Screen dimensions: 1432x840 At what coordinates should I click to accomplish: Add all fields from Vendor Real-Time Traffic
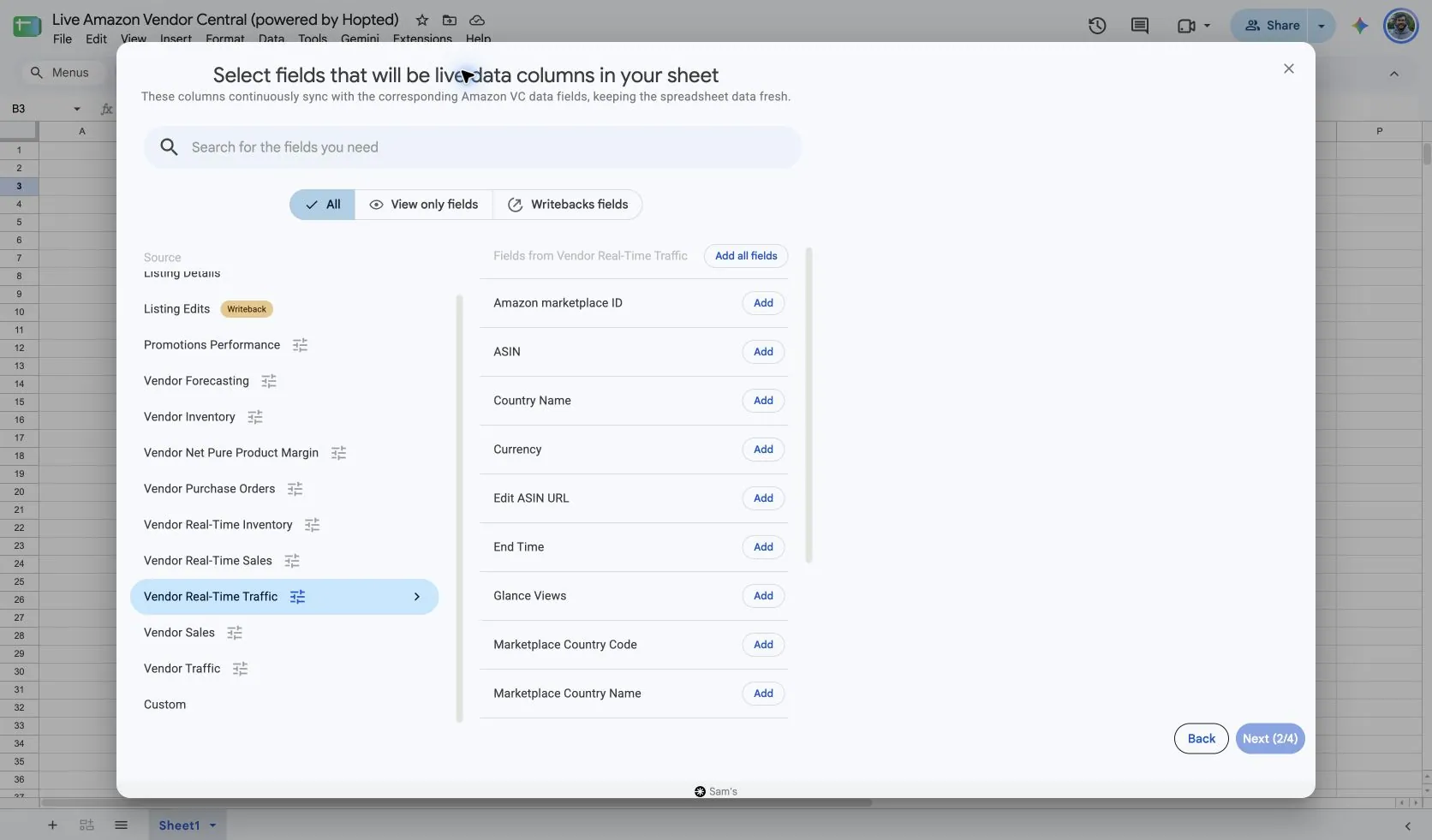point(746,256)
